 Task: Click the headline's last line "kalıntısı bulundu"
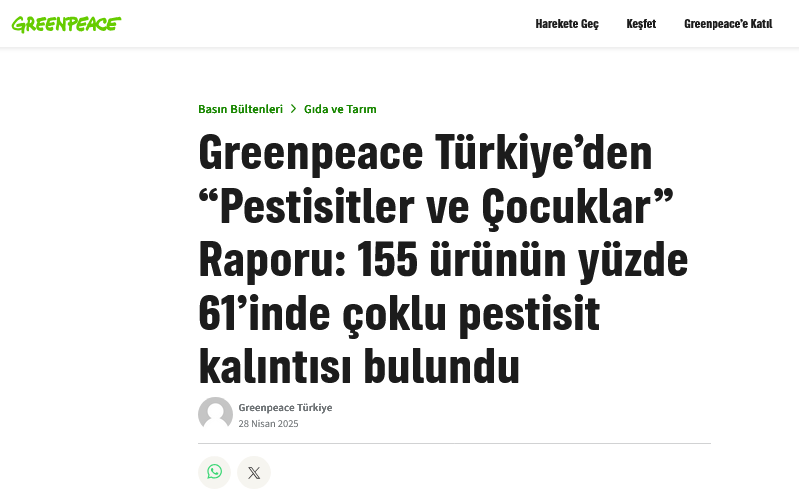(x=359, y=367)
